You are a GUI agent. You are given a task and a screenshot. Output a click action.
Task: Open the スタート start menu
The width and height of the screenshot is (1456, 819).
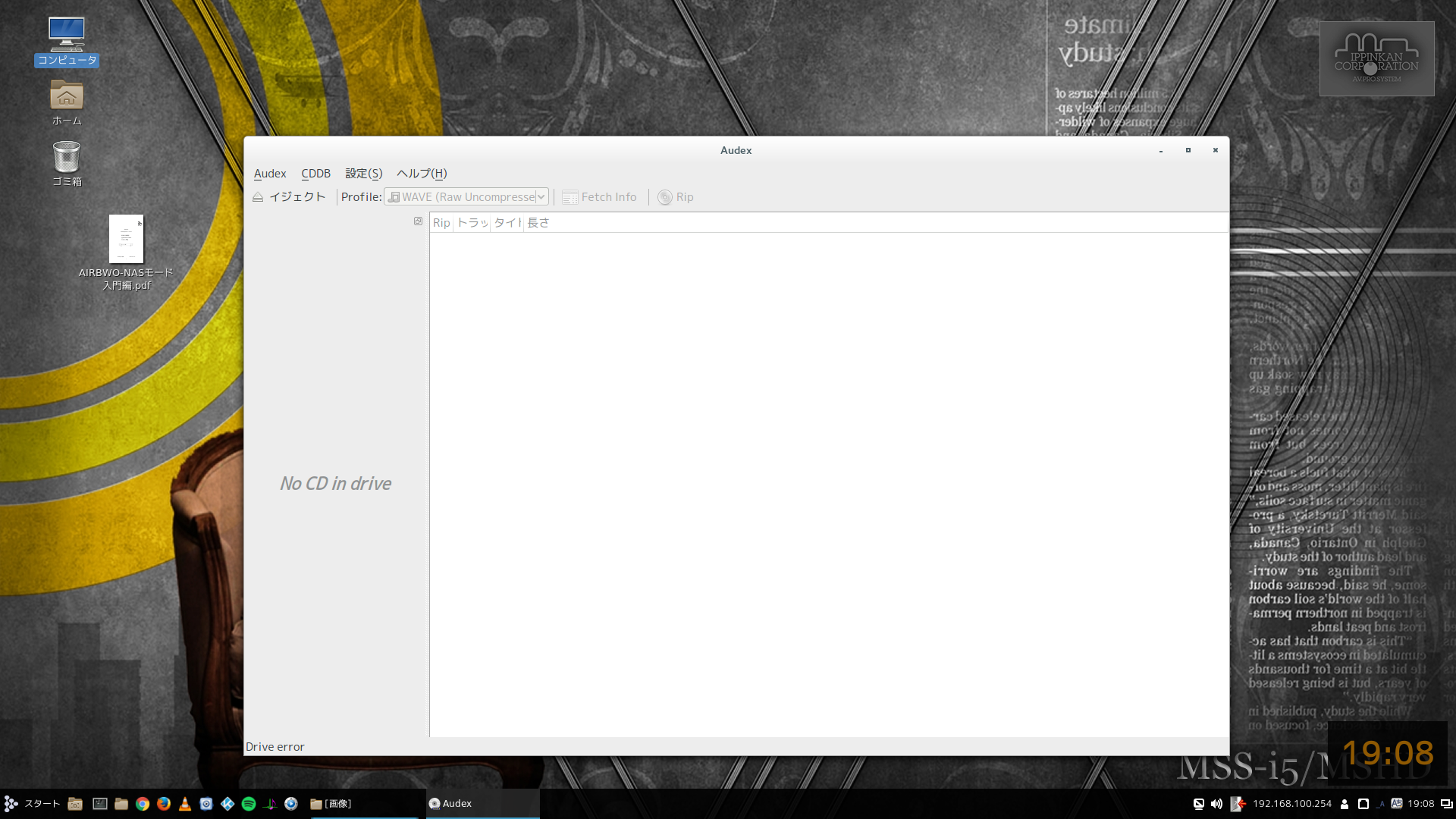(32, 804)
